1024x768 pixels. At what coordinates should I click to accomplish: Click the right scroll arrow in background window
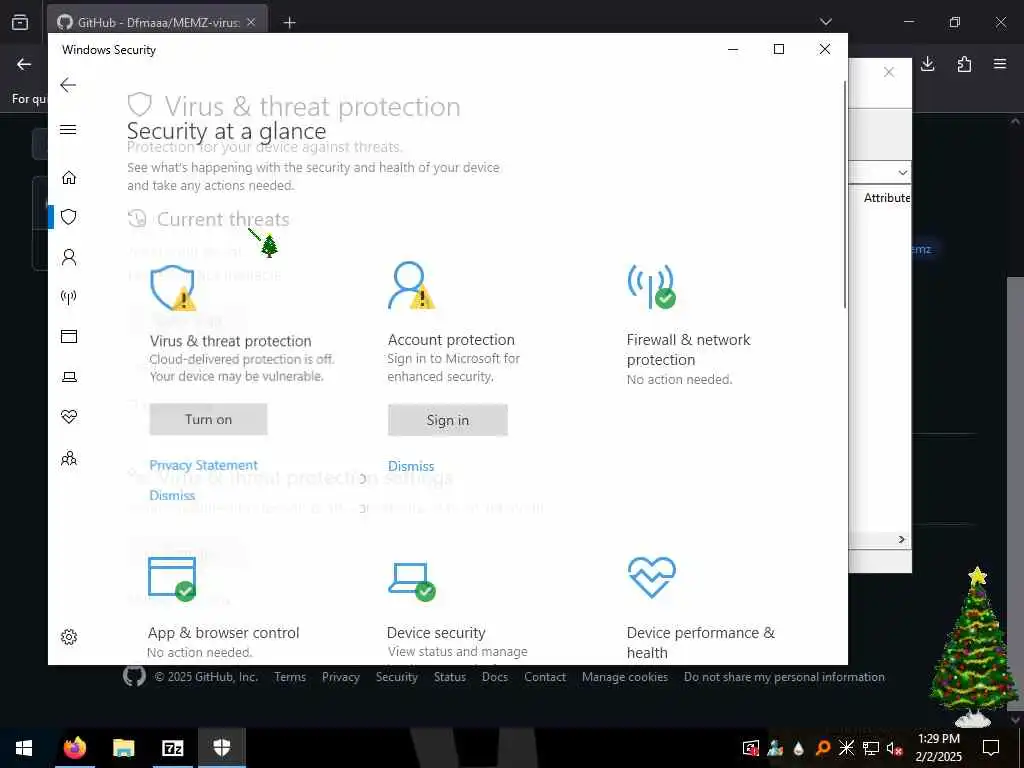pos(902,539)
